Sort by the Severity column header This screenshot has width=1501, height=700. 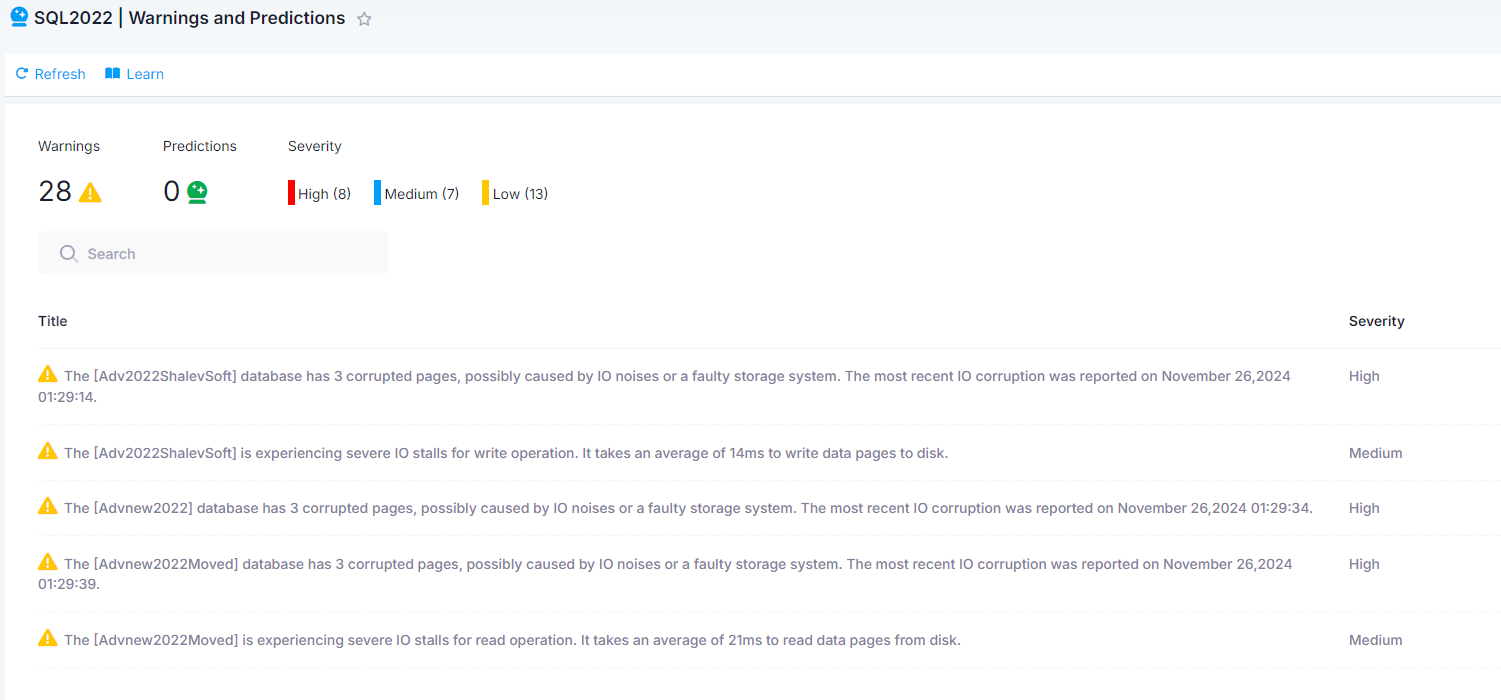[1376, 321]
